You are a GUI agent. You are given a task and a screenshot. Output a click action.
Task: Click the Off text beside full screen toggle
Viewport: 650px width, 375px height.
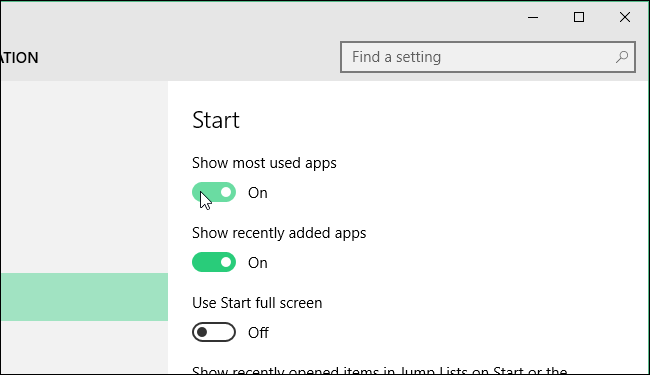[258, 333]
